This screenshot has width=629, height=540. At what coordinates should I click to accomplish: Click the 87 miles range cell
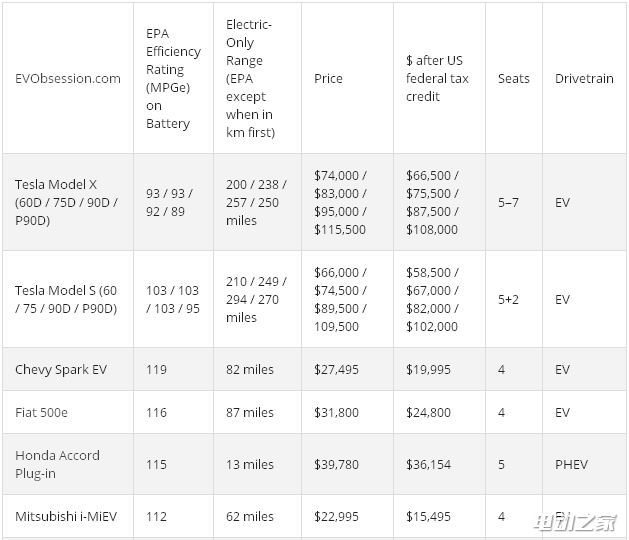click(x=250, y=412)
